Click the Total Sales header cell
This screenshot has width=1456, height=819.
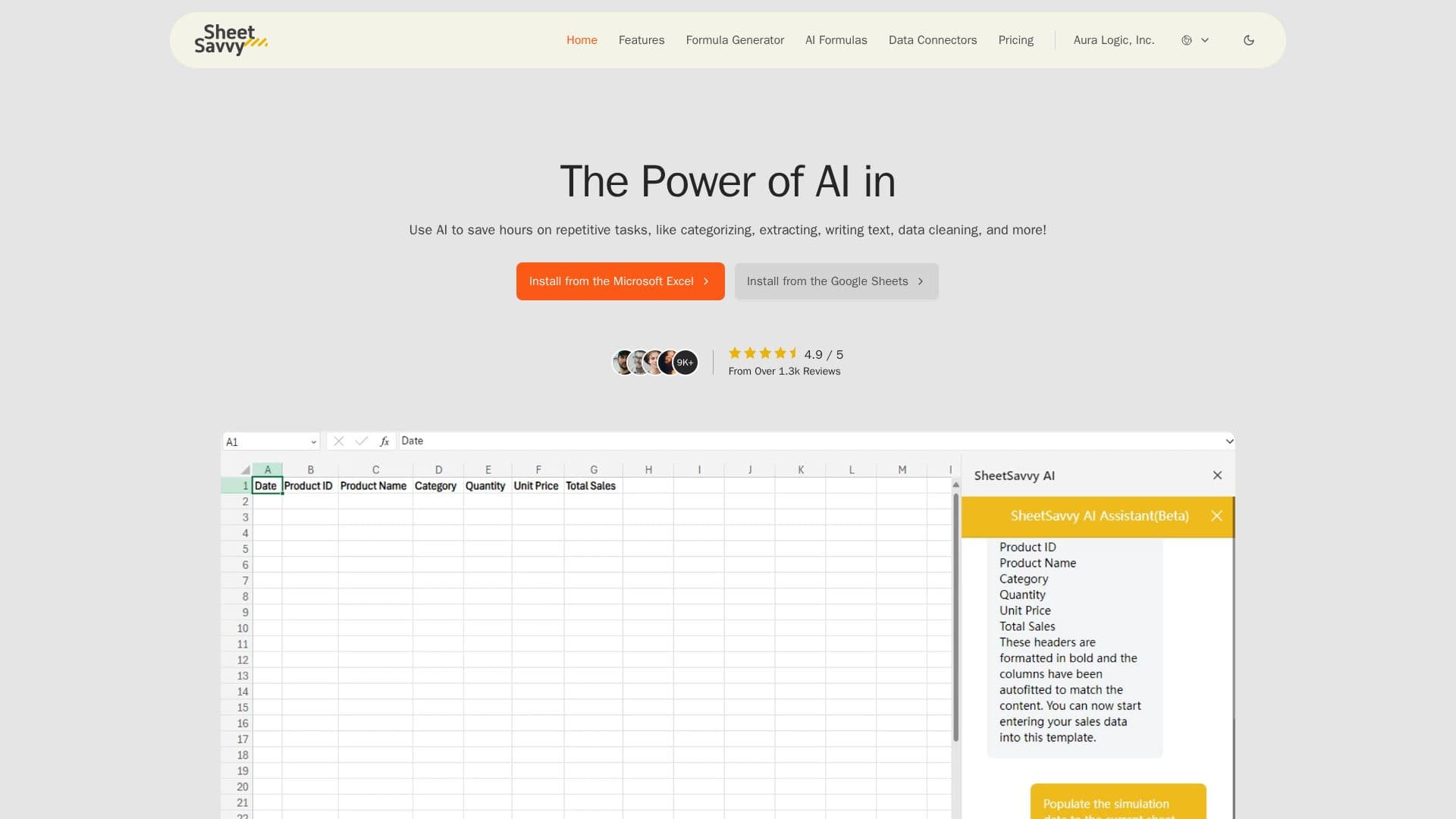(x=592, y=486)
